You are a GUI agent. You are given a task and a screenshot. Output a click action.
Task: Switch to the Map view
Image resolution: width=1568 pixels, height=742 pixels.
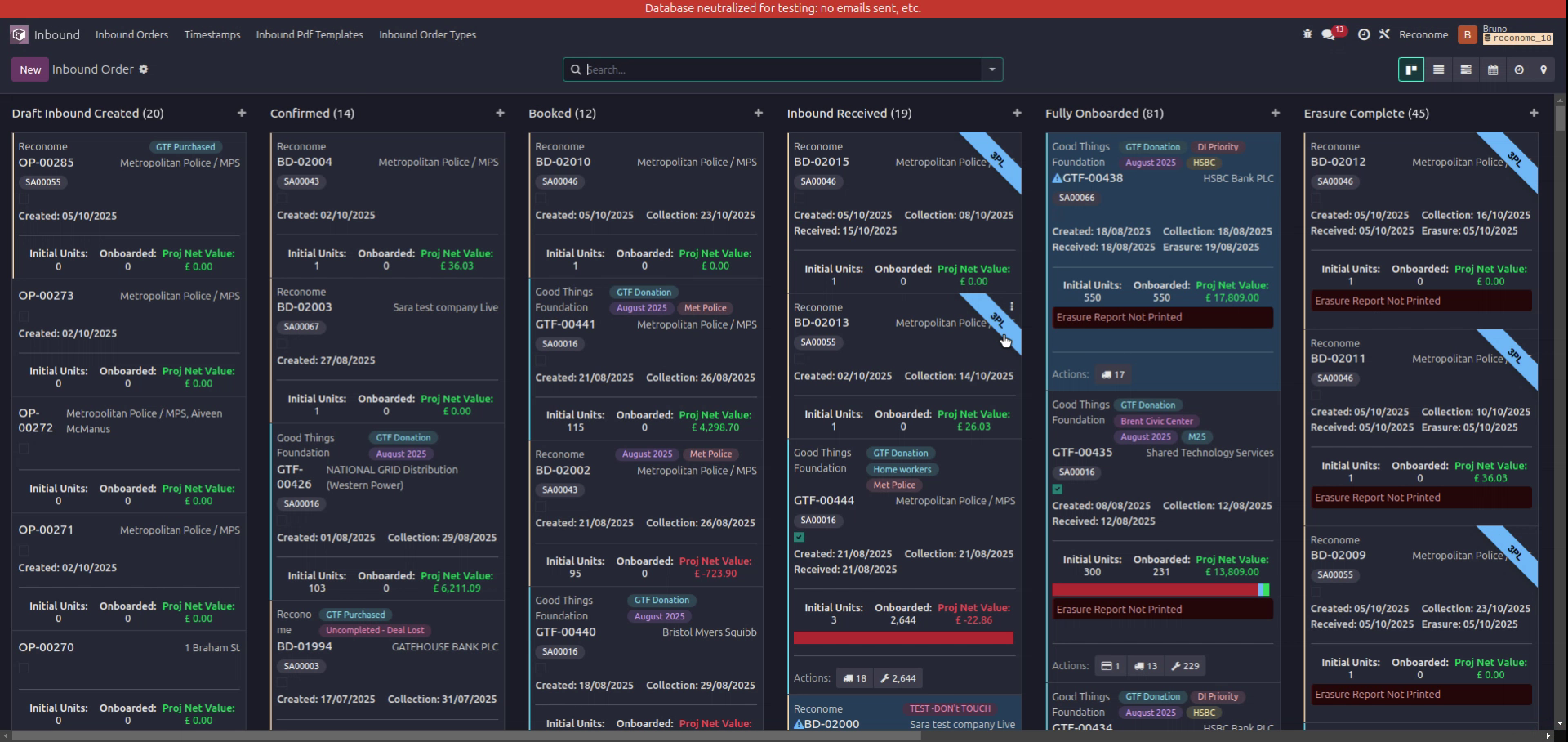point(1544,69)
